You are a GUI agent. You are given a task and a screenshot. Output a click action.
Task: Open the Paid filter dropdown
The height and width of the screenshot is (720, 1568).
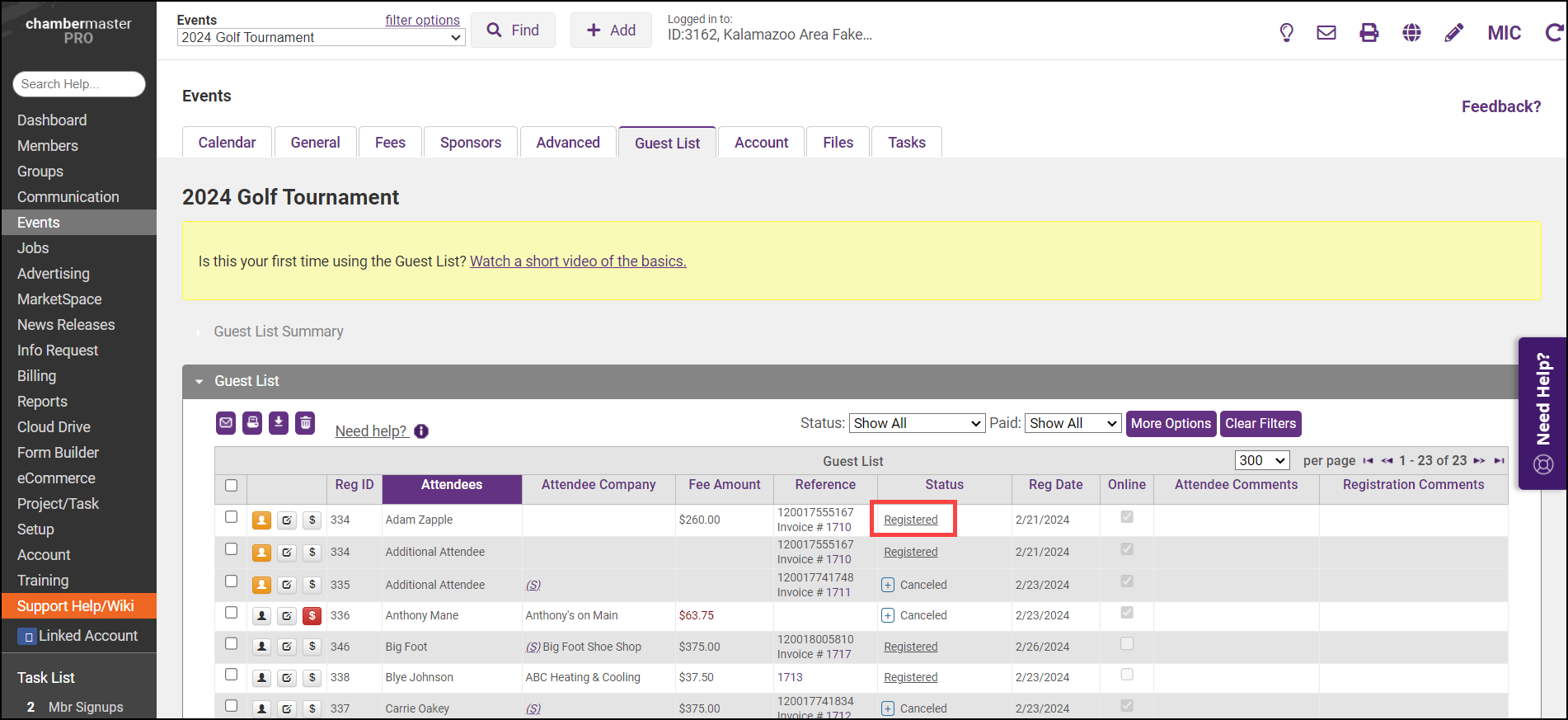tap(1073, 424)
